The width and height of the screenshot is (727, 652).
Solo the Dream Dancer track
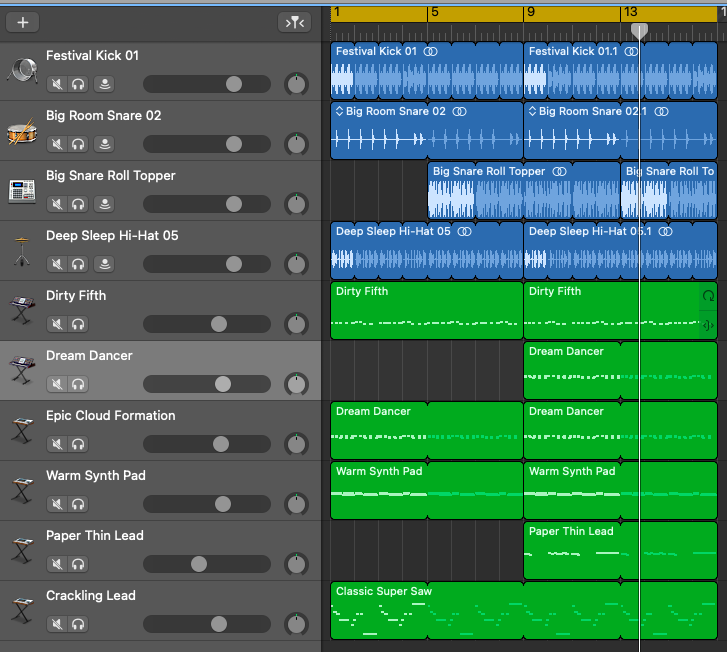pos(78,384)
